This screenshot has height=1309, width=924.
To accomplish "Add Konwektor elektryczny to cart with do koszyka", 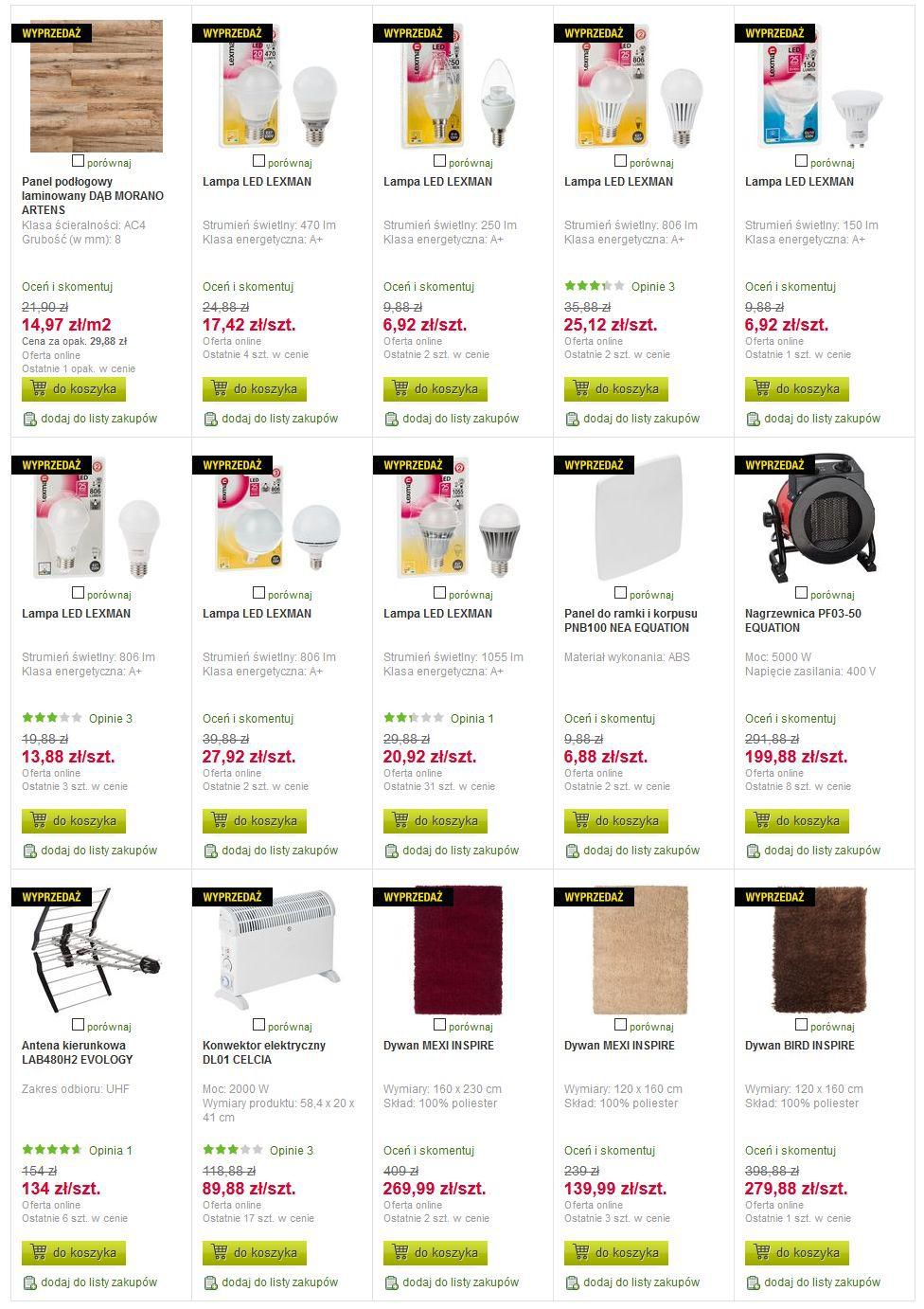I will click(255, 1252).
